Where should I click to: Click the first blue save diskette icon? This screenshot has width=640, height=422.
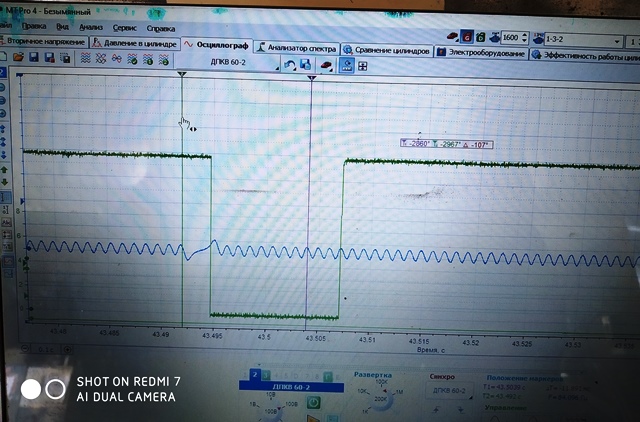33,57
